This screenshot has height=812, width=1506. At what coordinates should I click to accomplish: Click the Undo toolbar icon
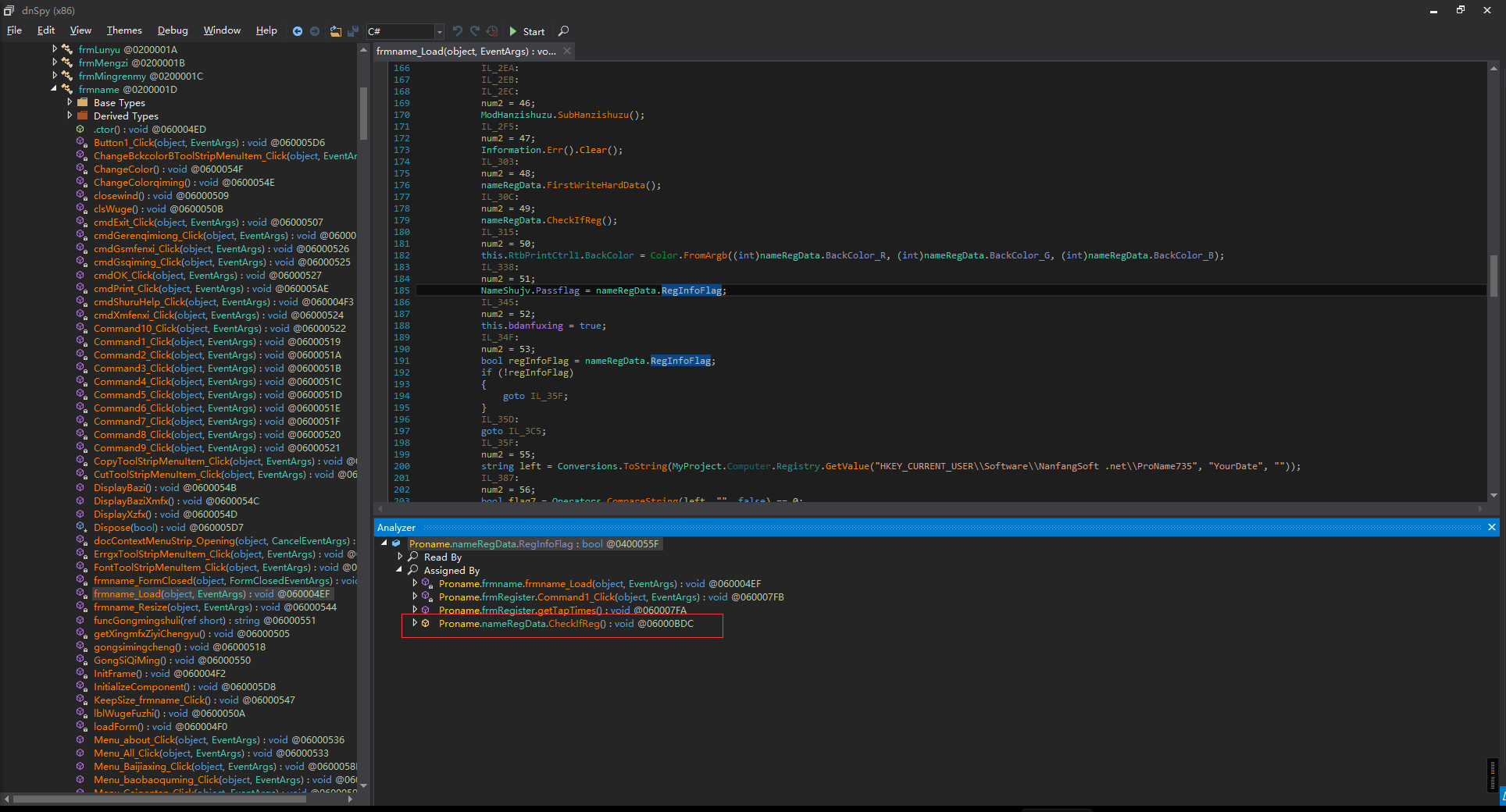[458, 31]
